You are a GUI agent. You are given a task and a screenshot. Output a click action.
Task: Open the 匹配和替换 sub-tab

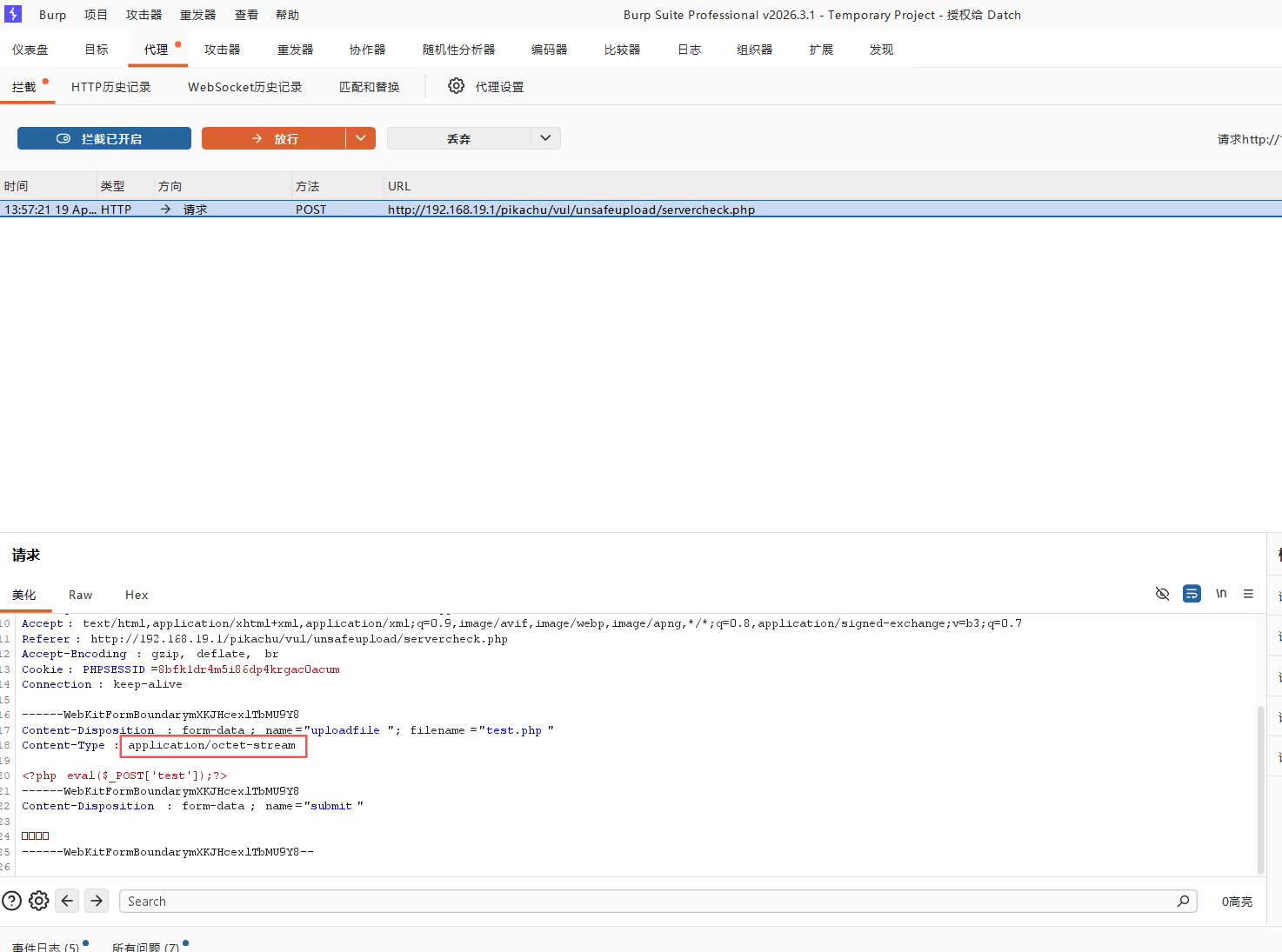point(370,87)
